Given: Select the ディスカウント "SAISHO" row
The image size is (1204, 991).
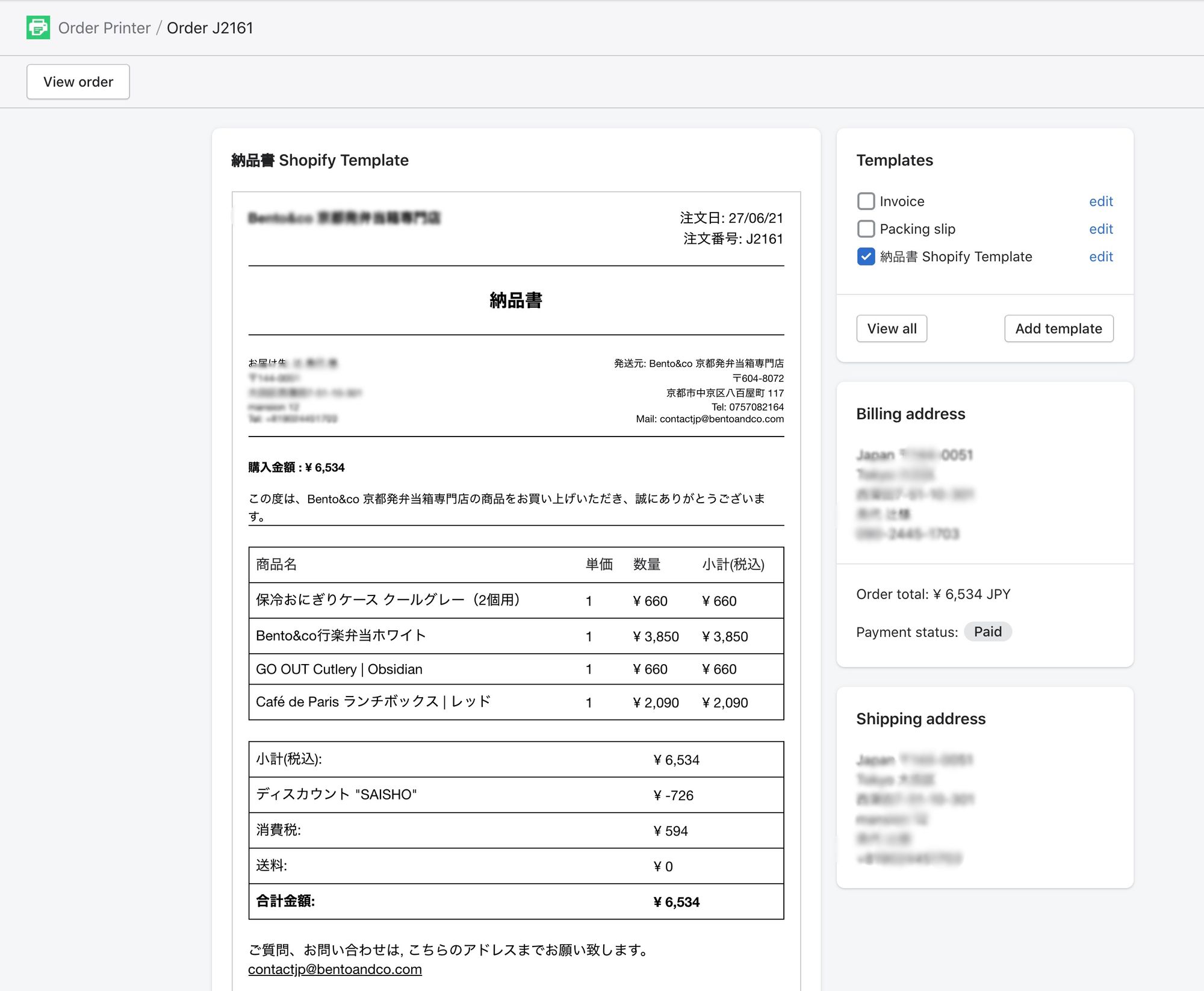Looking at the screenshot, I should (x=516, y=795).
